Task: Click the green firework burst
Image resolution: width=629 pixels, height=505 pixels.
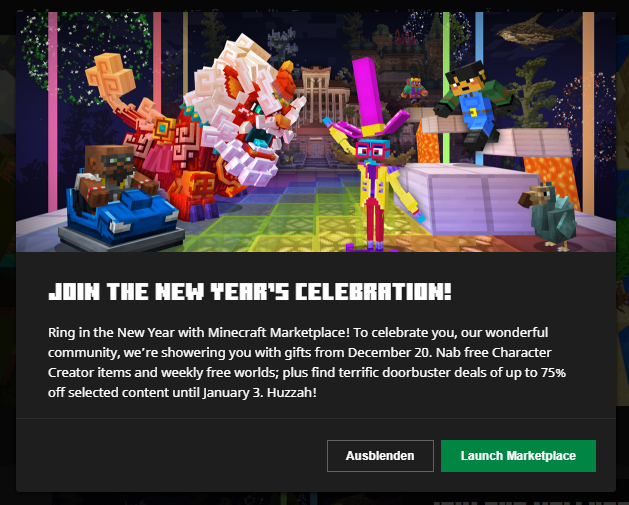Action: click(x=86, y=56)
